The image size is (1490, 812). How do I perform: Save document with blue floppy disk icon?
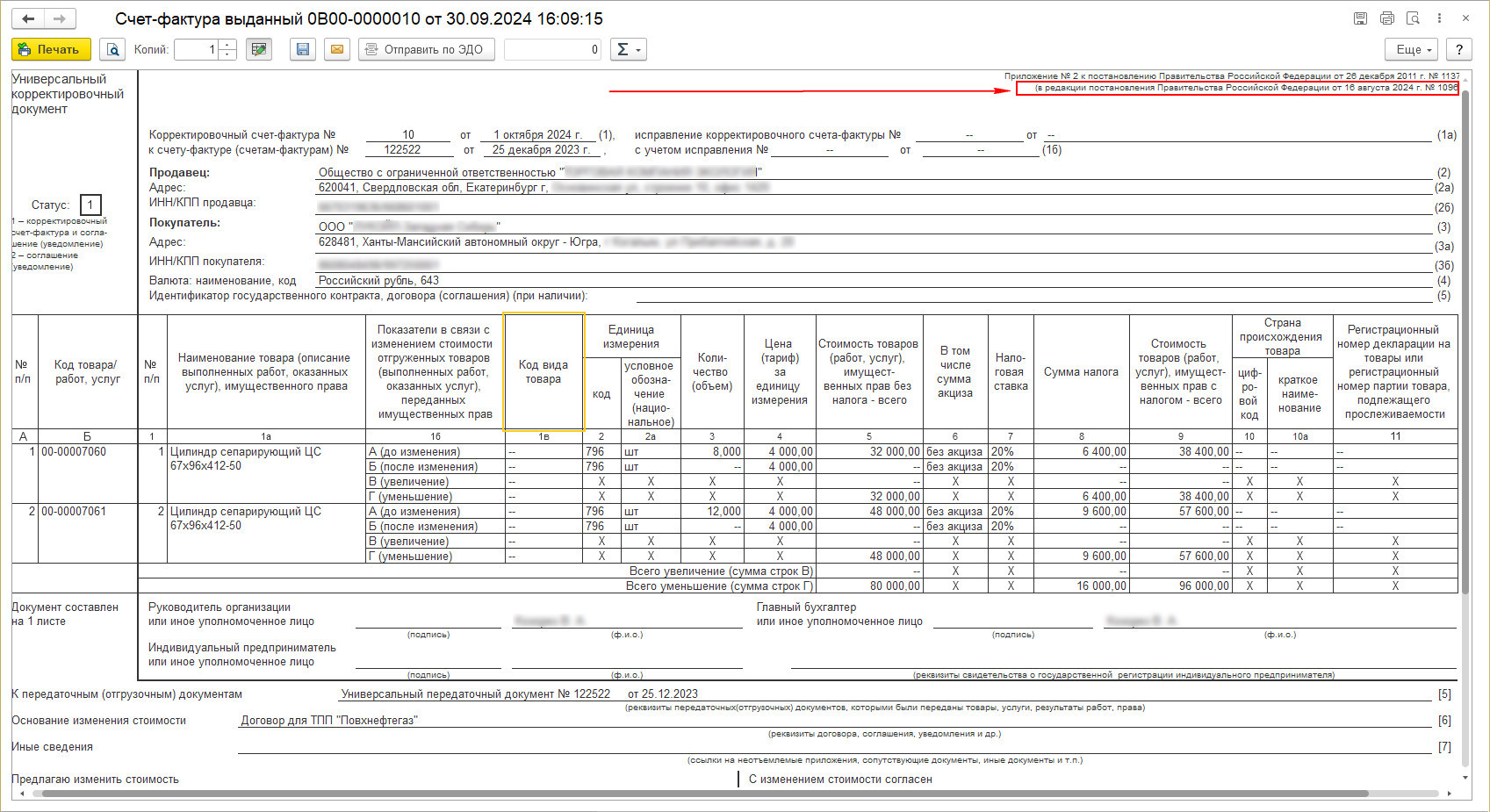[x=303, y=50]
